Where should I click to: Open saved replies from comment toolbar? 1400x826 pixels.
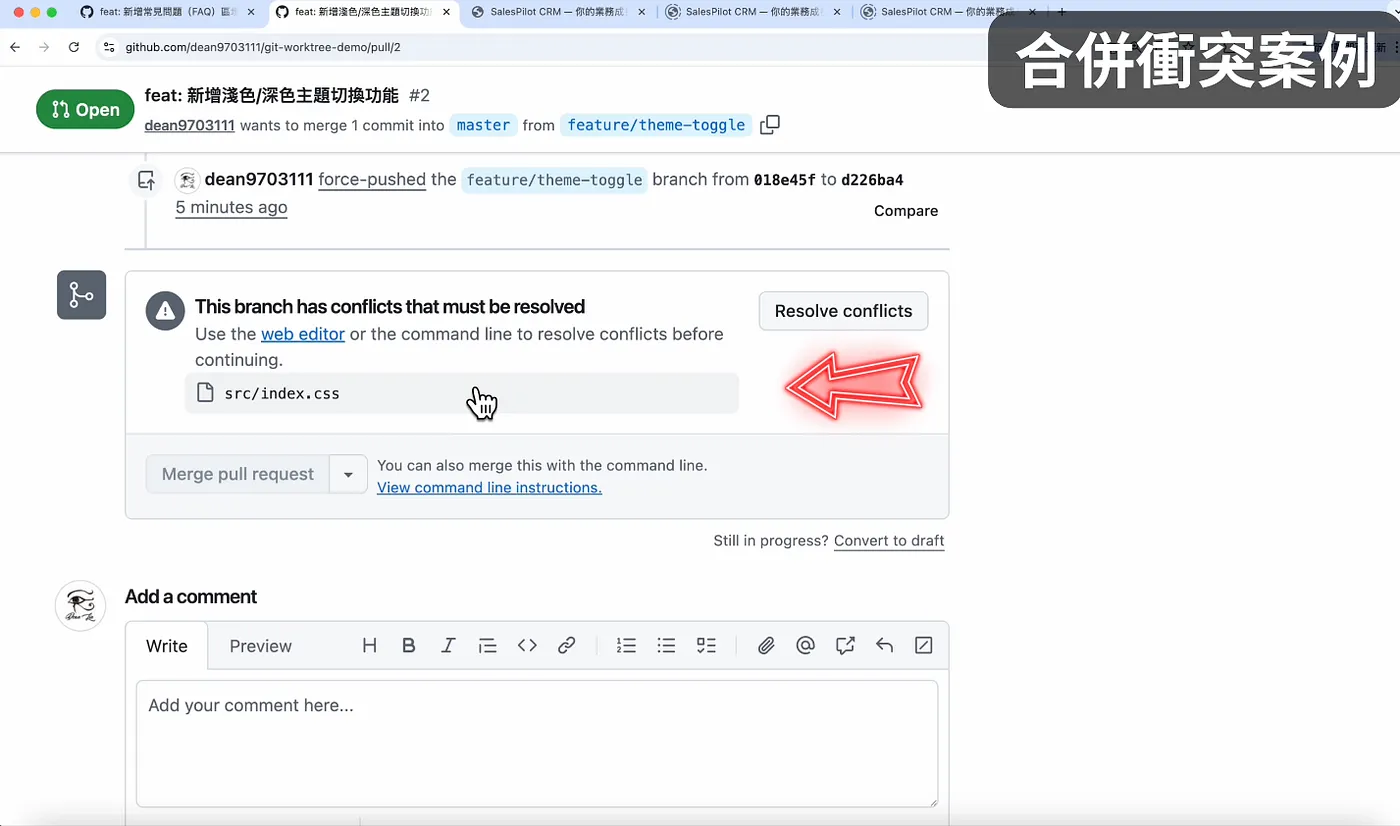(x=884, y=646)
